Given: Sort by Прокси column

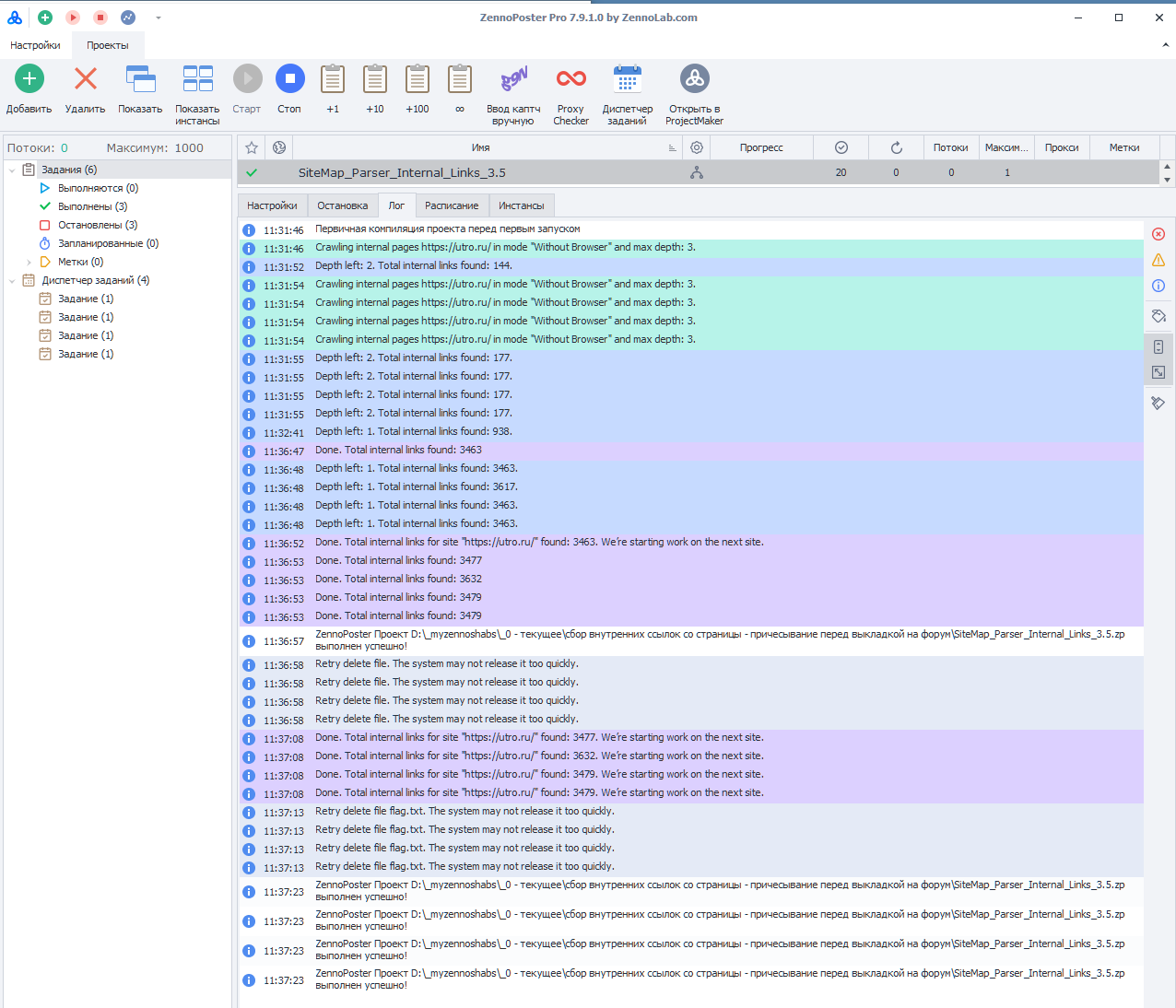Looking at the screenshot, I should pos(1062,147).
